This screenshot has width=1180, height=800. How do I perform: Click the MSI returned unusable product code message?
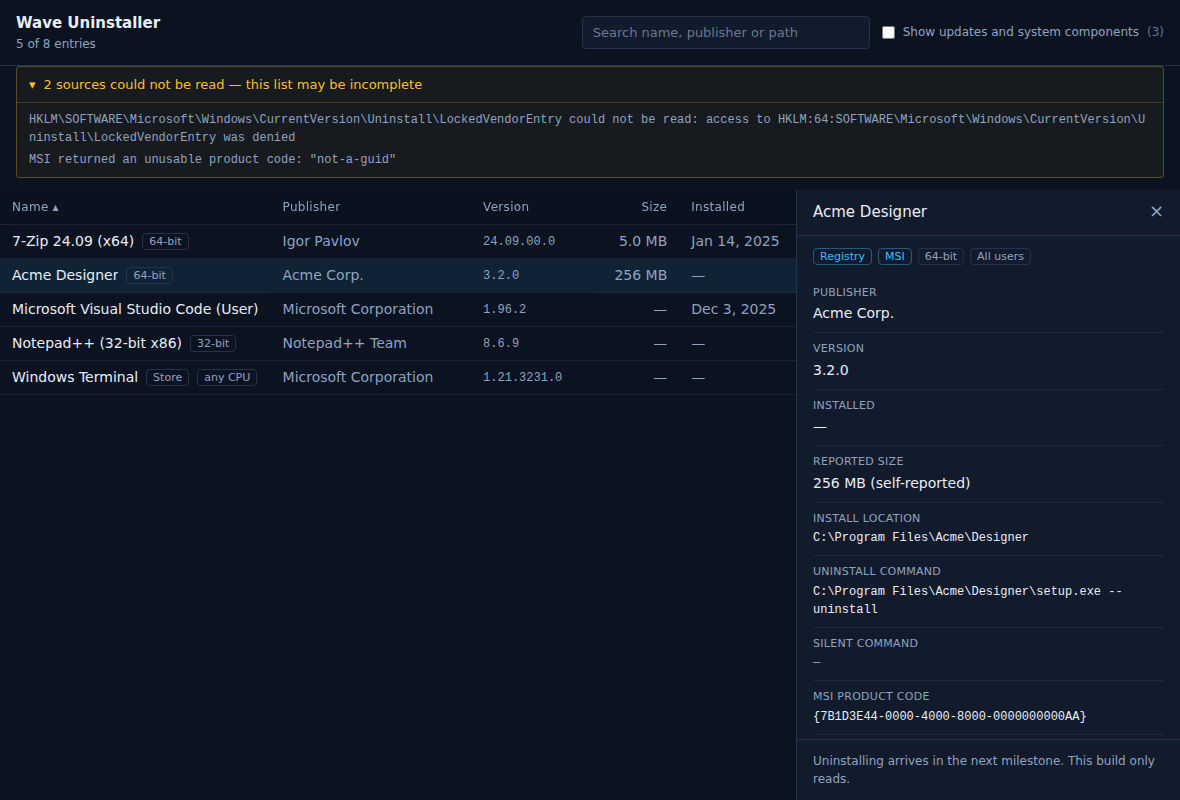pyautogui.click(x=212, y=160)
